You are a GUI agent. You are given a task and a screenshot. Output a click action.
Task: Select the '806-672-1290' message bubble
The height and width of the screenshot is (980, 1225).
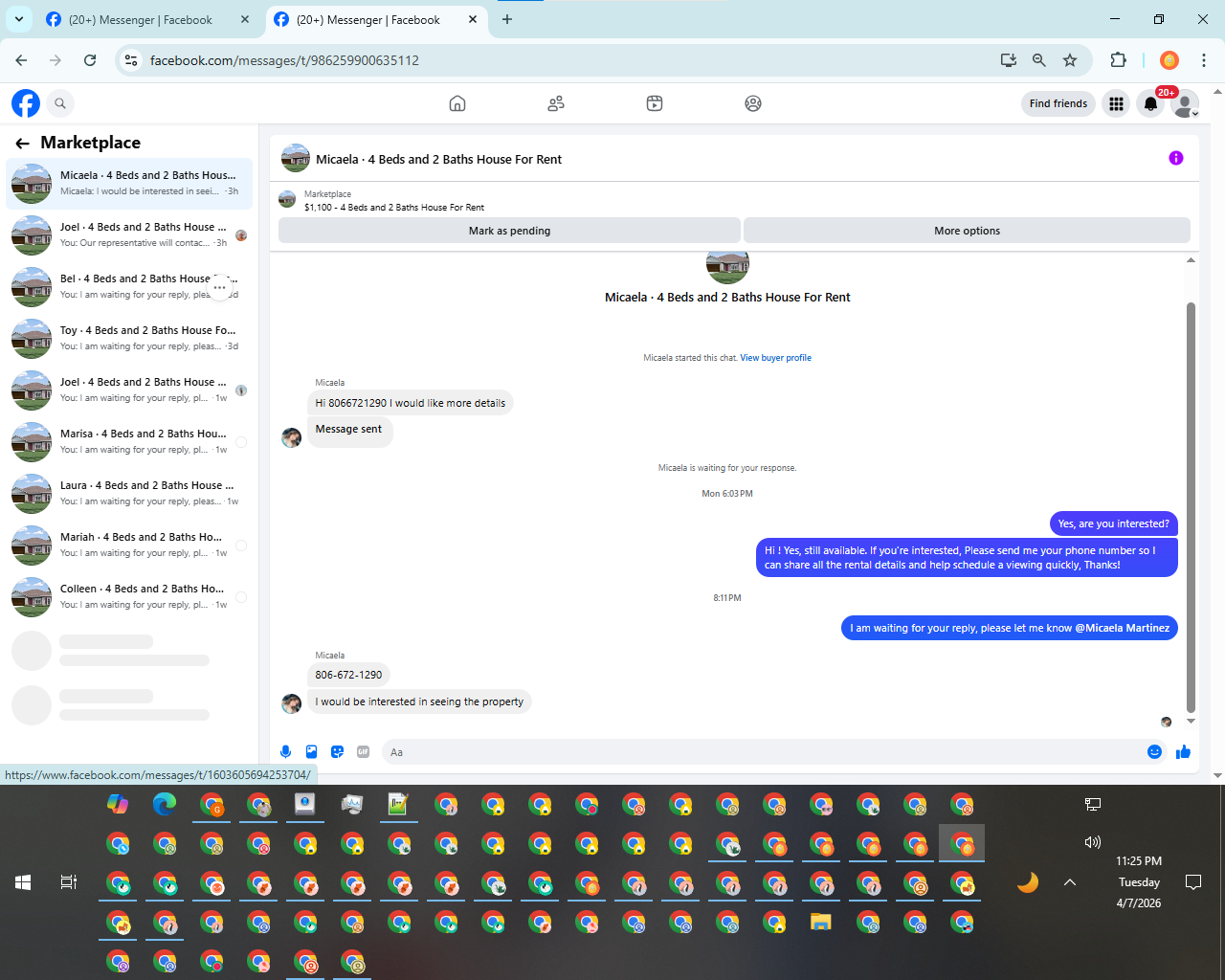[348, 675]
